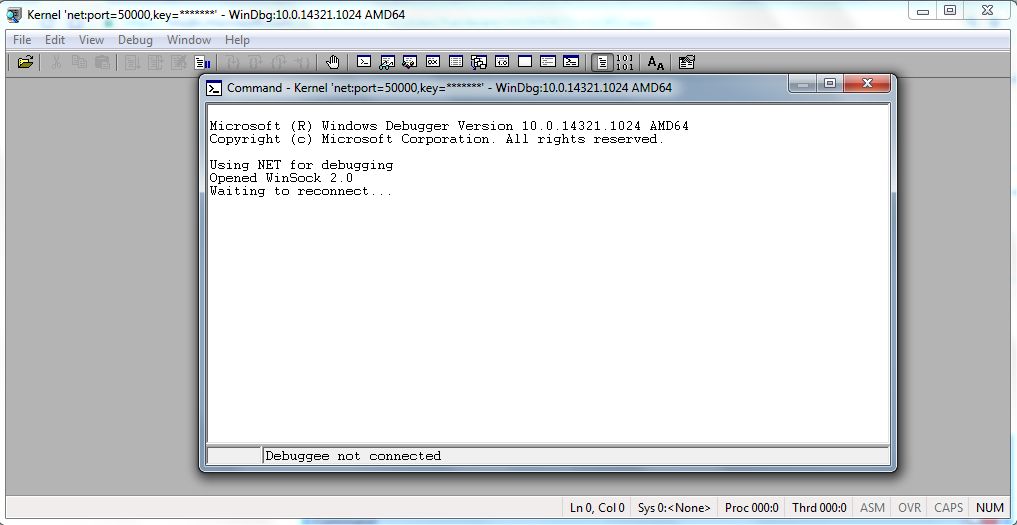Image resolution: width=1017 pixels, height=525 pixels.
Task: Click the Open Source File folder icon
Action: (x=25, y=62)
